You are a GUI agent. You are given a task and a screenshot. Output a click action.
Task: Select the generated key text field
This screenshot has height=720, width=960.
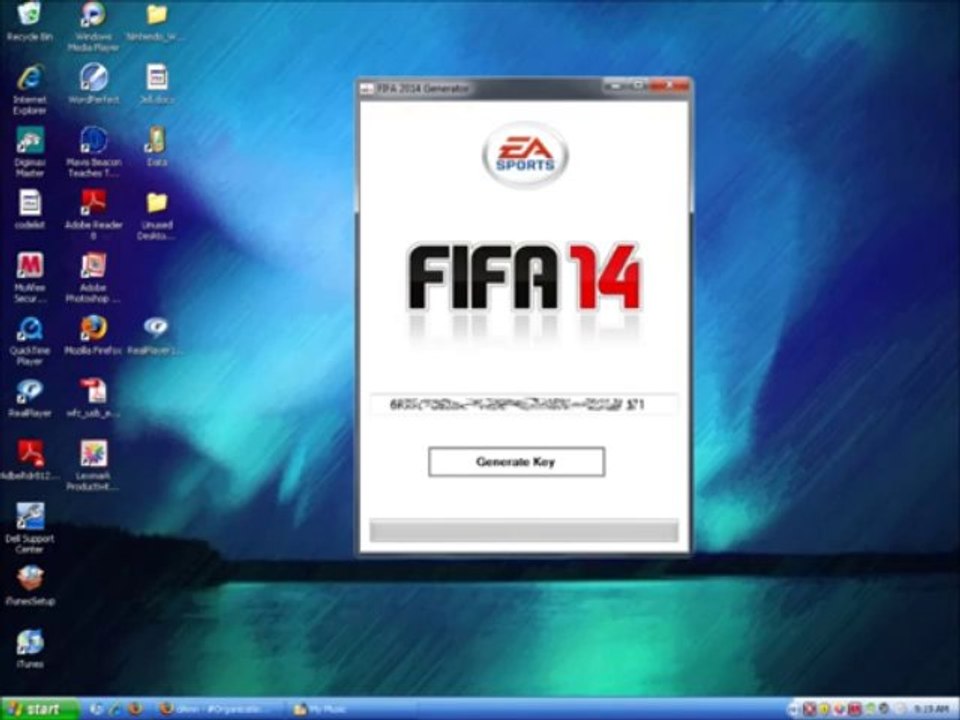(x=523, y=405)
